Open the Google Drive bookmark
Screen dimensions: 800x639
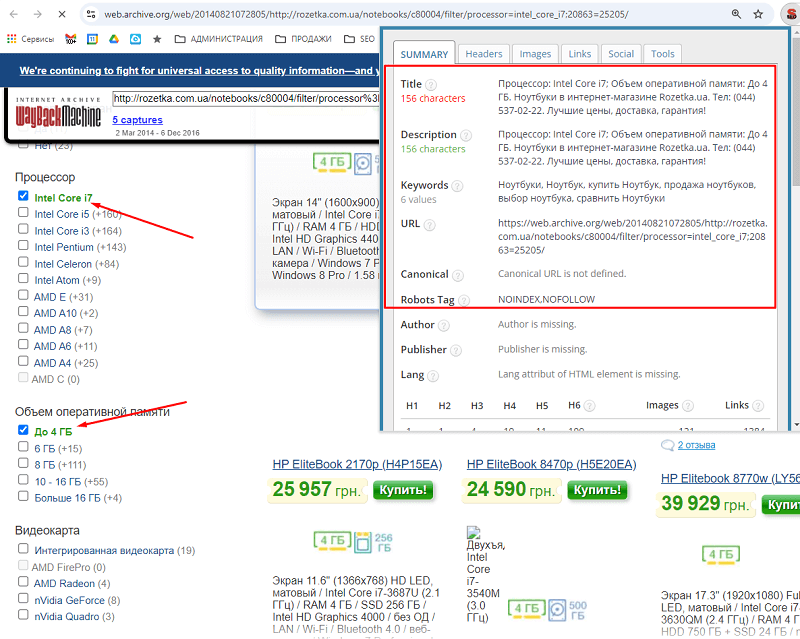coord(114,39)
